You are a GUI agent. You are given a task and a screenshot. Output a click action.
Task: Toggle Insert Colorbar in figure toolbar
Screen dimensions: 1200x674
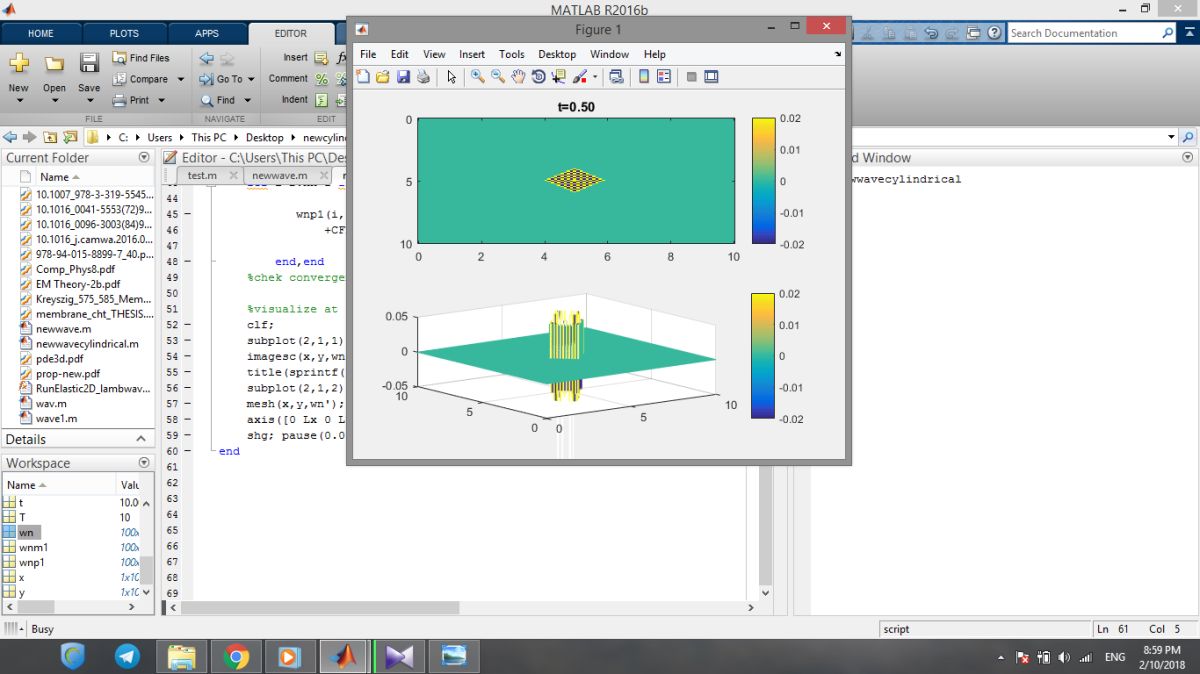coord(644,77)
